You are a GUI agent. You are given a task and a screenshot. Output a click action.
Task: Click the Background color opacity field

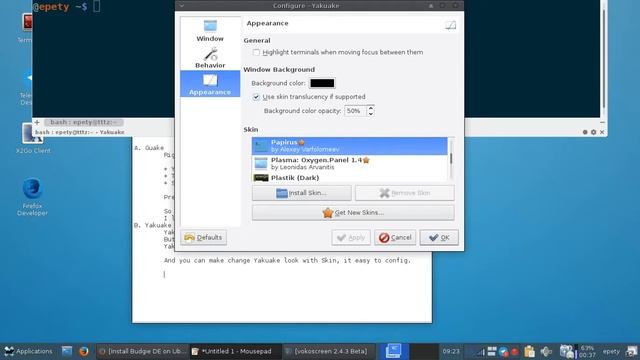(355, 111)
